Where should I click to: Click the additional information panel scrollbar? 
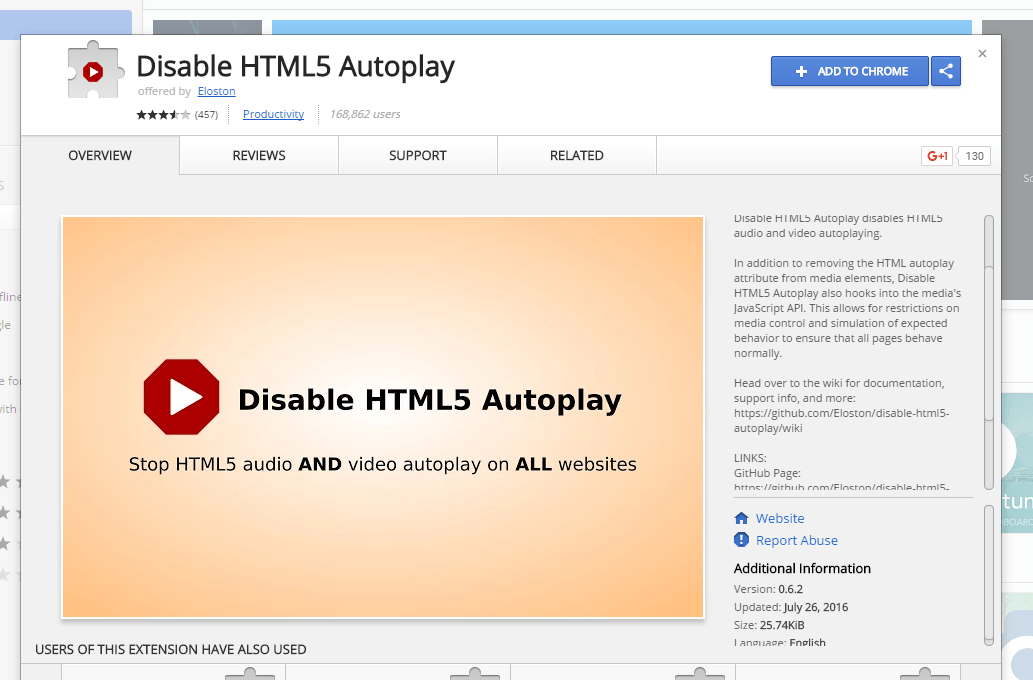coord(988,575)
